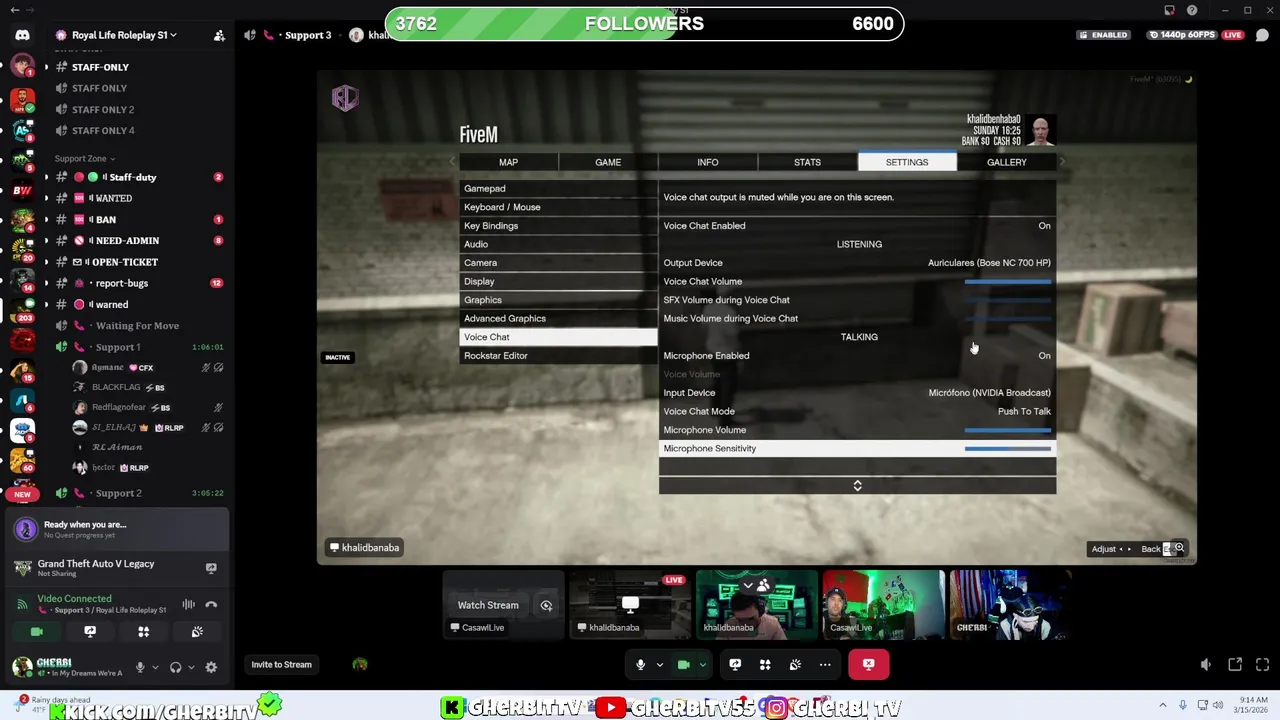Viewport: 1280px width, 720px height.
Task: Adjust Microphone Volume slider in stream
Action: (x=1008, y=430)
